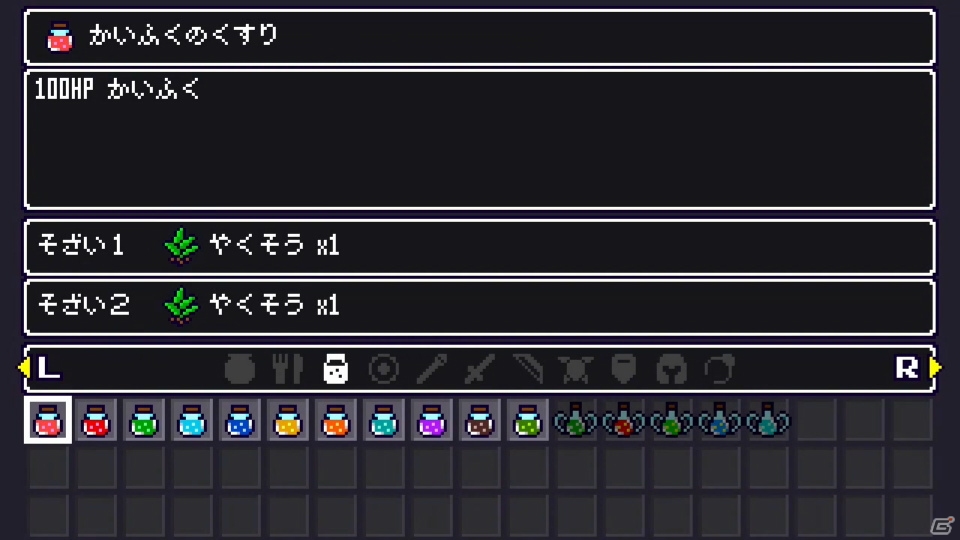The image size is (960, 540).
Task: Select the light cyan potion jar
Action: tap(192, 420)
